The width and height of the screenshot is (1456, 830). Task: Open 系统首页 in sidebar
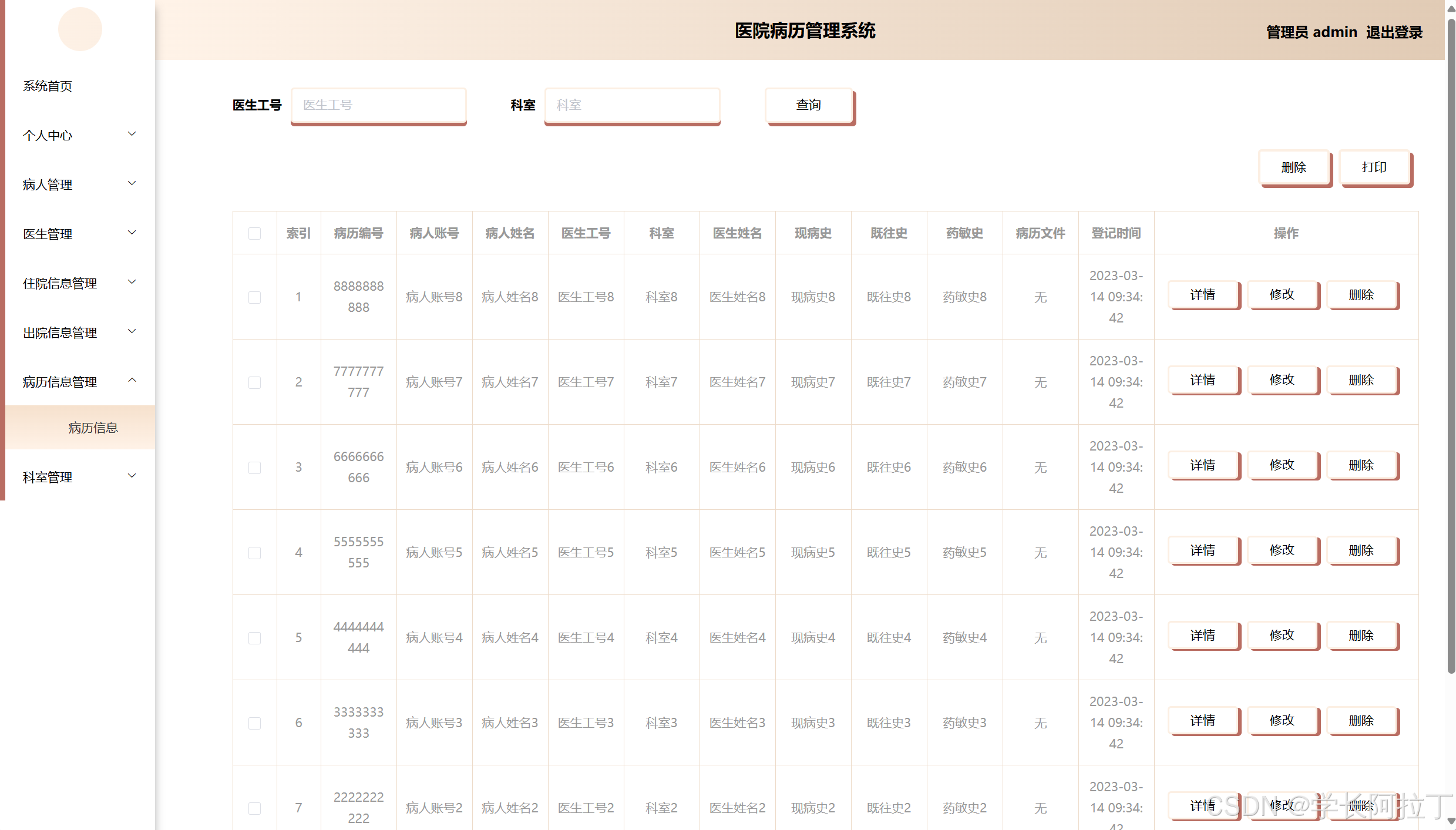(x=48, y=86)
